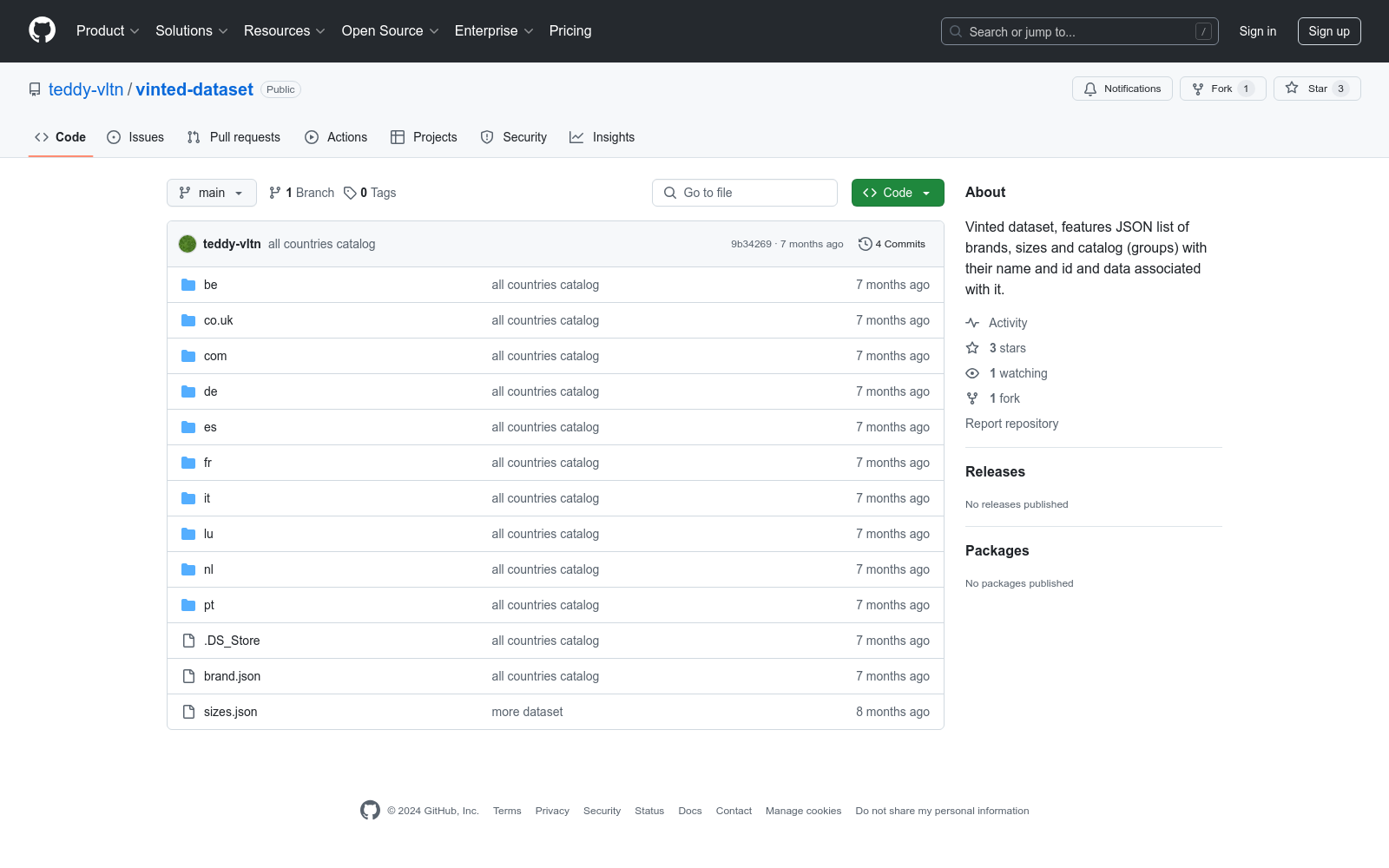
Task: Focus the Go to file input
Action: tap(745, 193)
